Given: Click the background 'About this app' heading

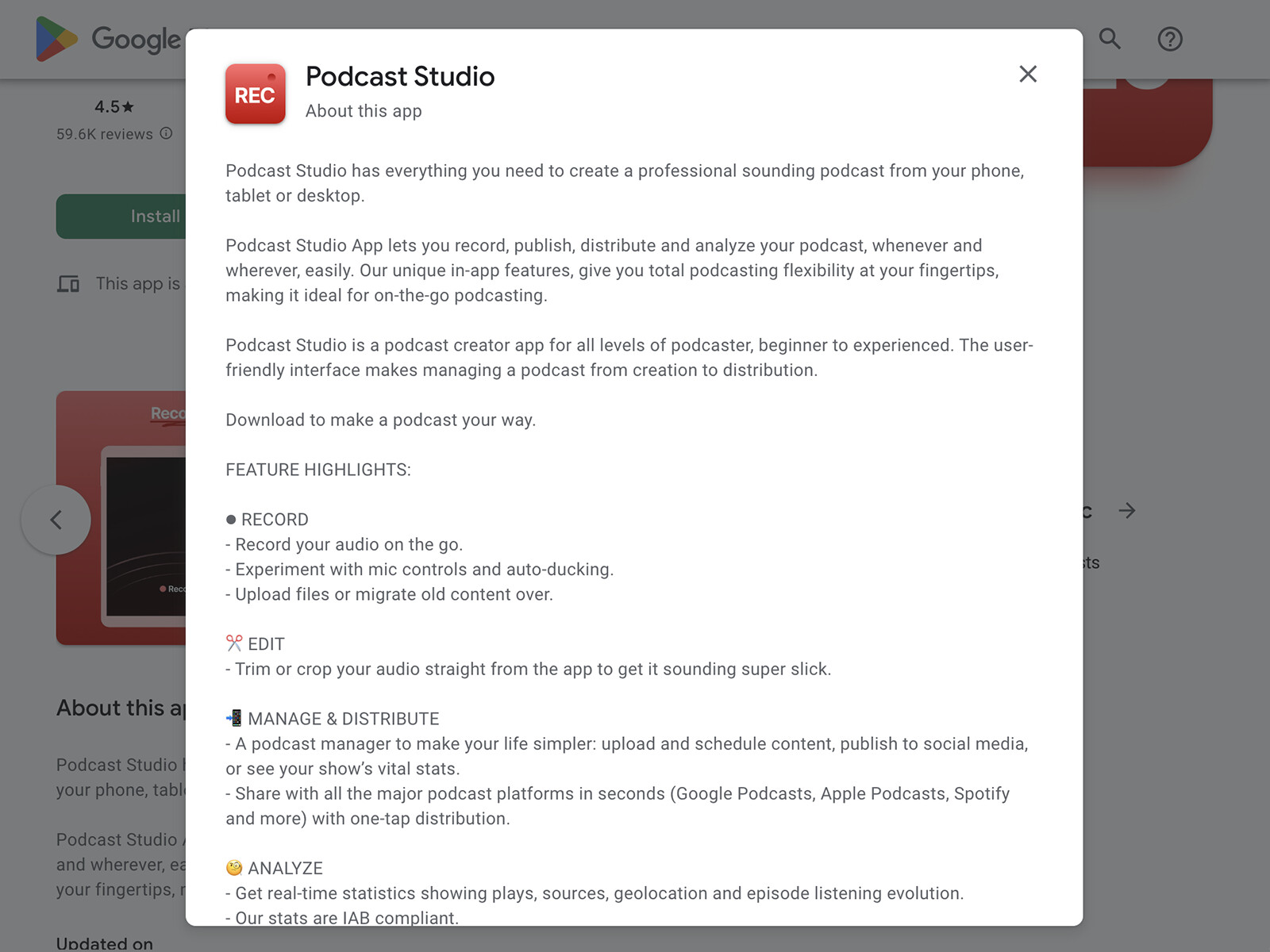Looking at the screenshot, I should tap(121, 708).
